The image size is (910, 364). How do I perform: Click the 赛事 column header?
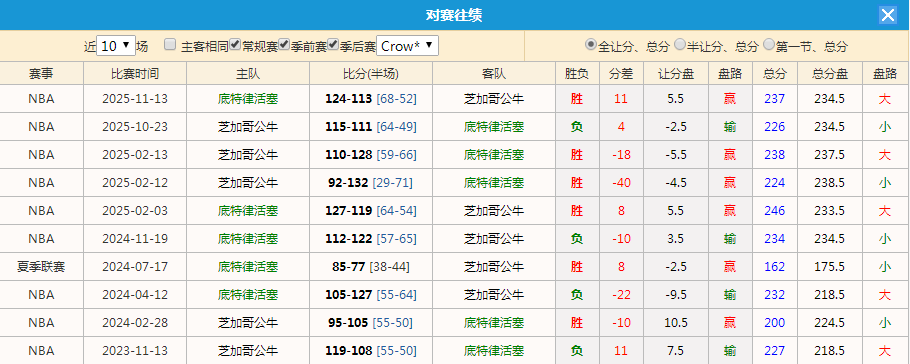tap(42, 73)
